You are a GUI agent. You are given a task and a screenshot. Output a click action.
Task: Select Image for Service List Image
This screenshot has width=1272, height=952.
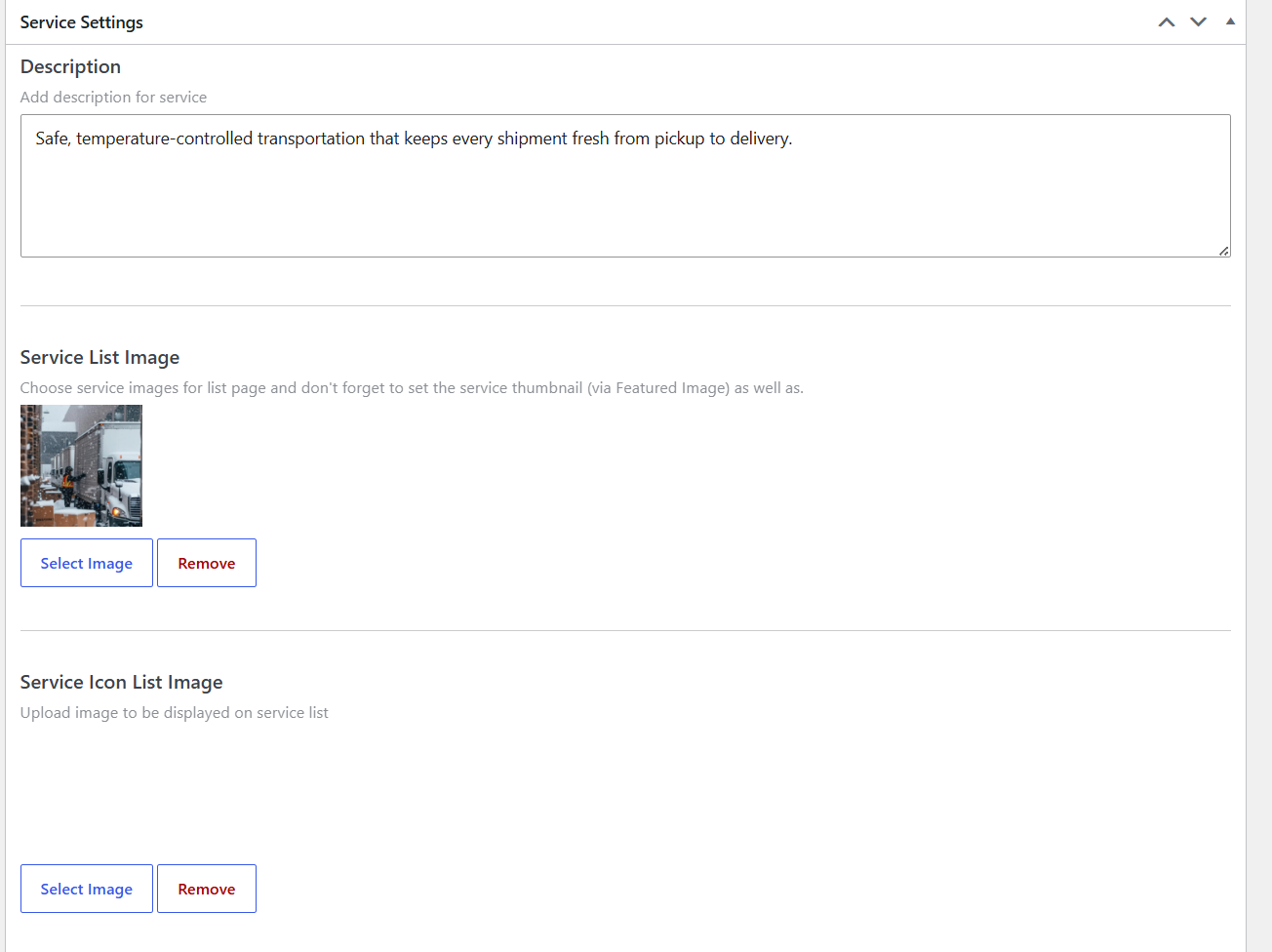87,563
